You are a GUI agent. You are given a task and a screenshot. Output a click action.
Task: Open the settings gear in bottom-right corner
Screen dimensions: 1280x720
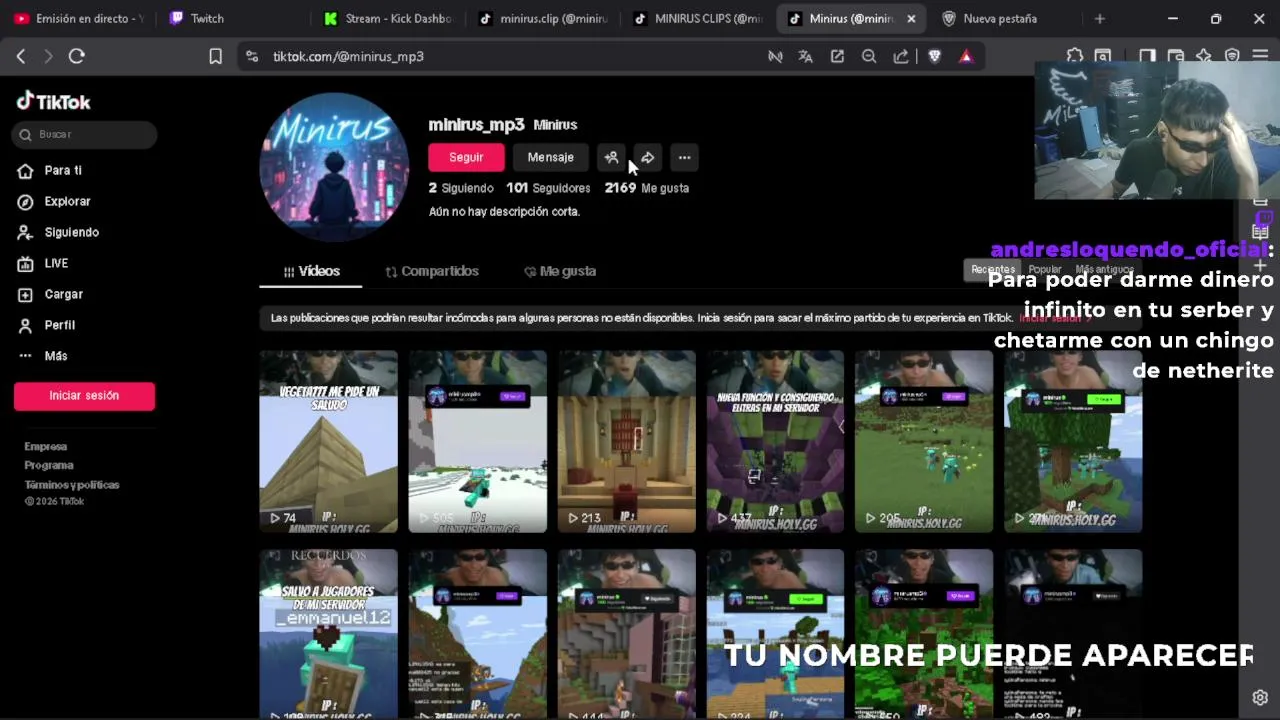[x=1260, y=697]
